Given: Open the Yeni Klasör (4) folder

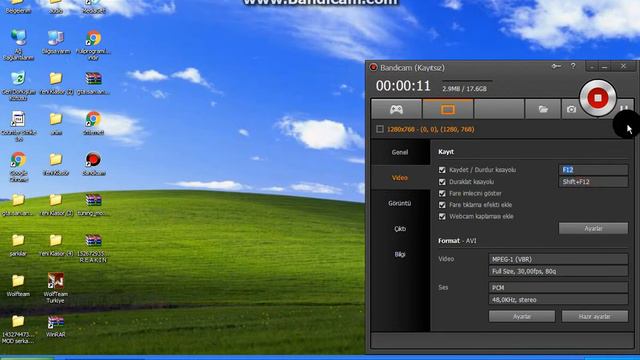Looking at the screenshot, I should 56,244.
